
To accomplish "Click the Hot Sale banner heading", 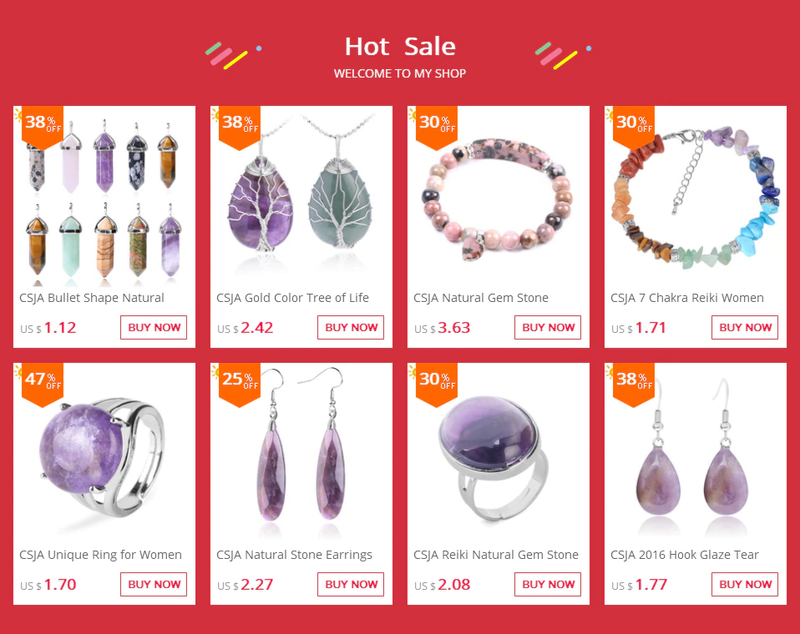I will coord(400,46).
